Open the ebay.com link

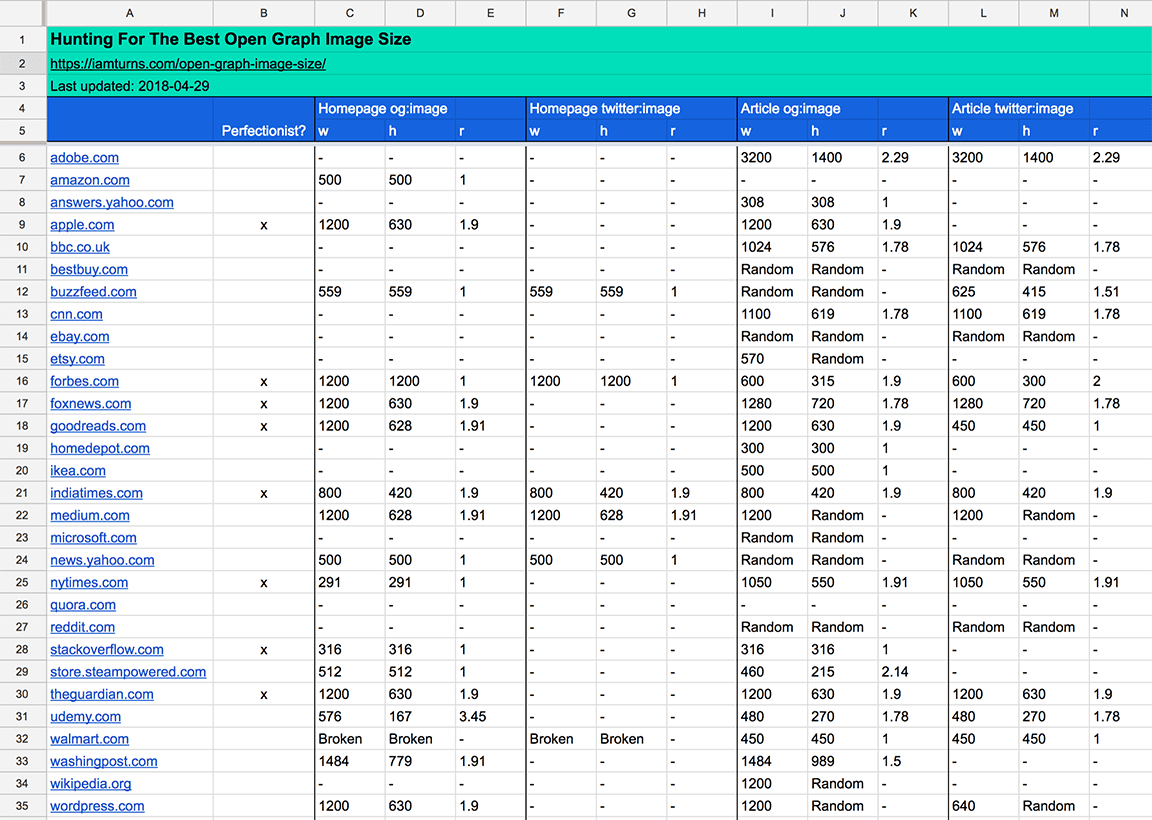(79, 337)
